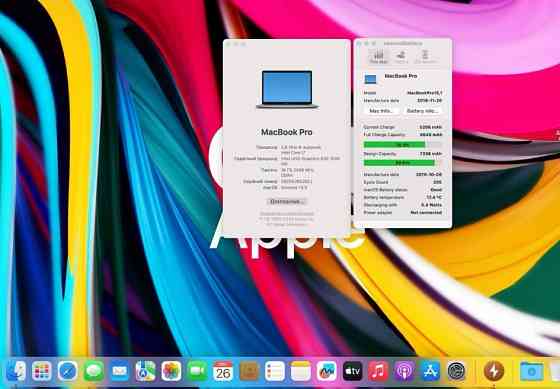Open Podcasts from the Dock
Image resolution: width=560 pixels, height=389 pixels.
coord(405,371)
